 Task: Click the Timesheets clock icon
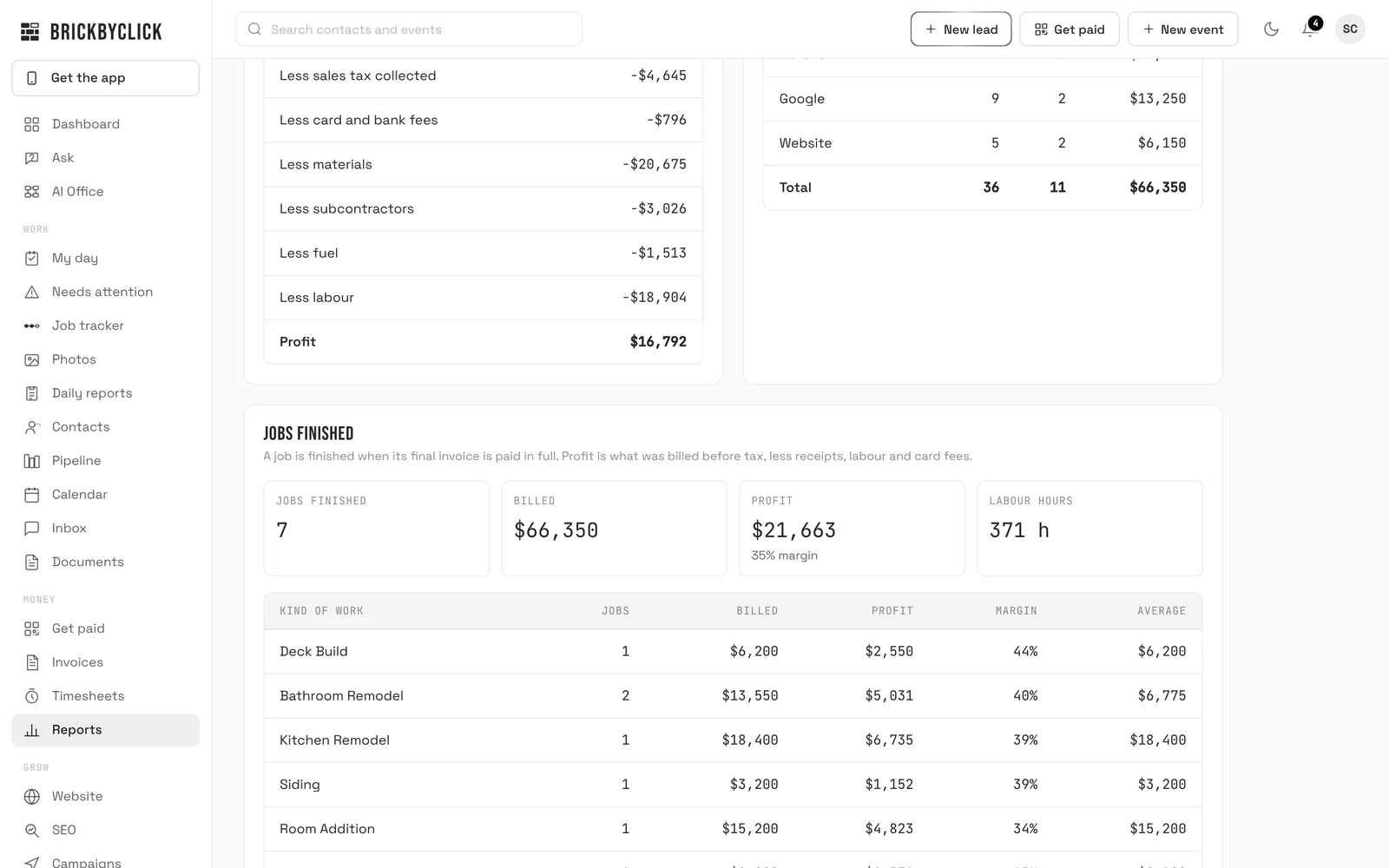coord(32,696)
